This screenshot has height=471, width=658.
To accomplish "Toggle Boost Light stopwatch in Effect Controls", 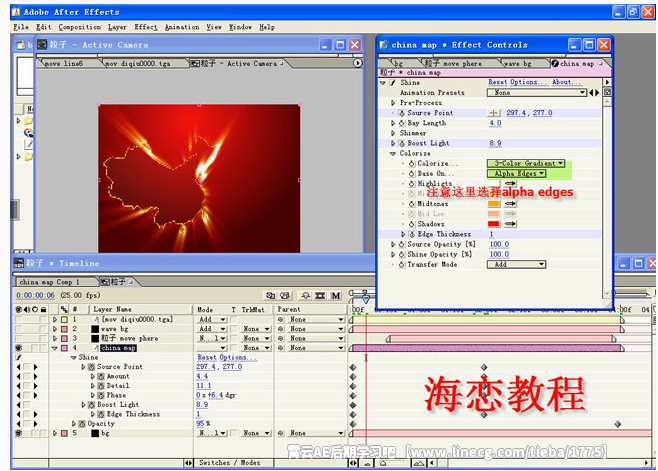I will 402,143.
